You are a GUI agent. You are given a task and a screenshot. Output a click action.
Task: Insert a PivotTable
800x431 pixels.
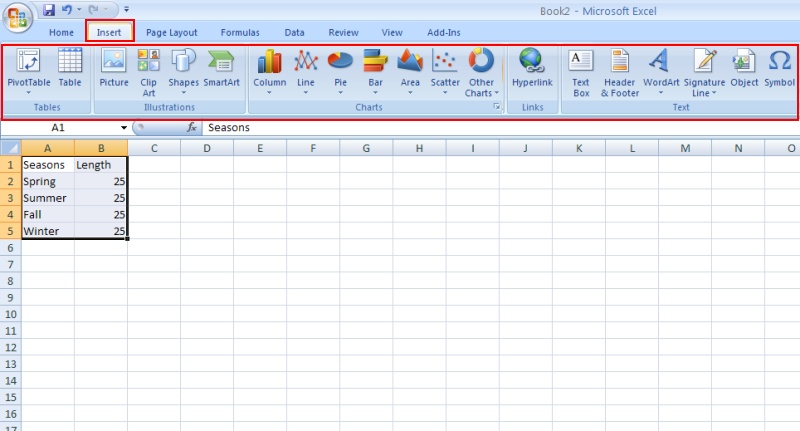pyautogui.click(x=29, y=72)
